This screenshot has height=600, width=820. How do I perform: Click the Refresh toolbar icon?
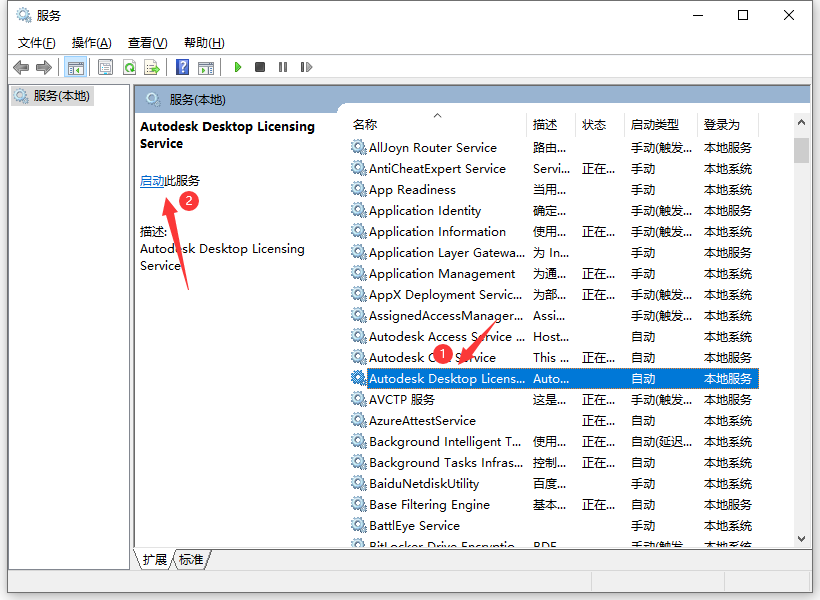click(x=129, y=67)
